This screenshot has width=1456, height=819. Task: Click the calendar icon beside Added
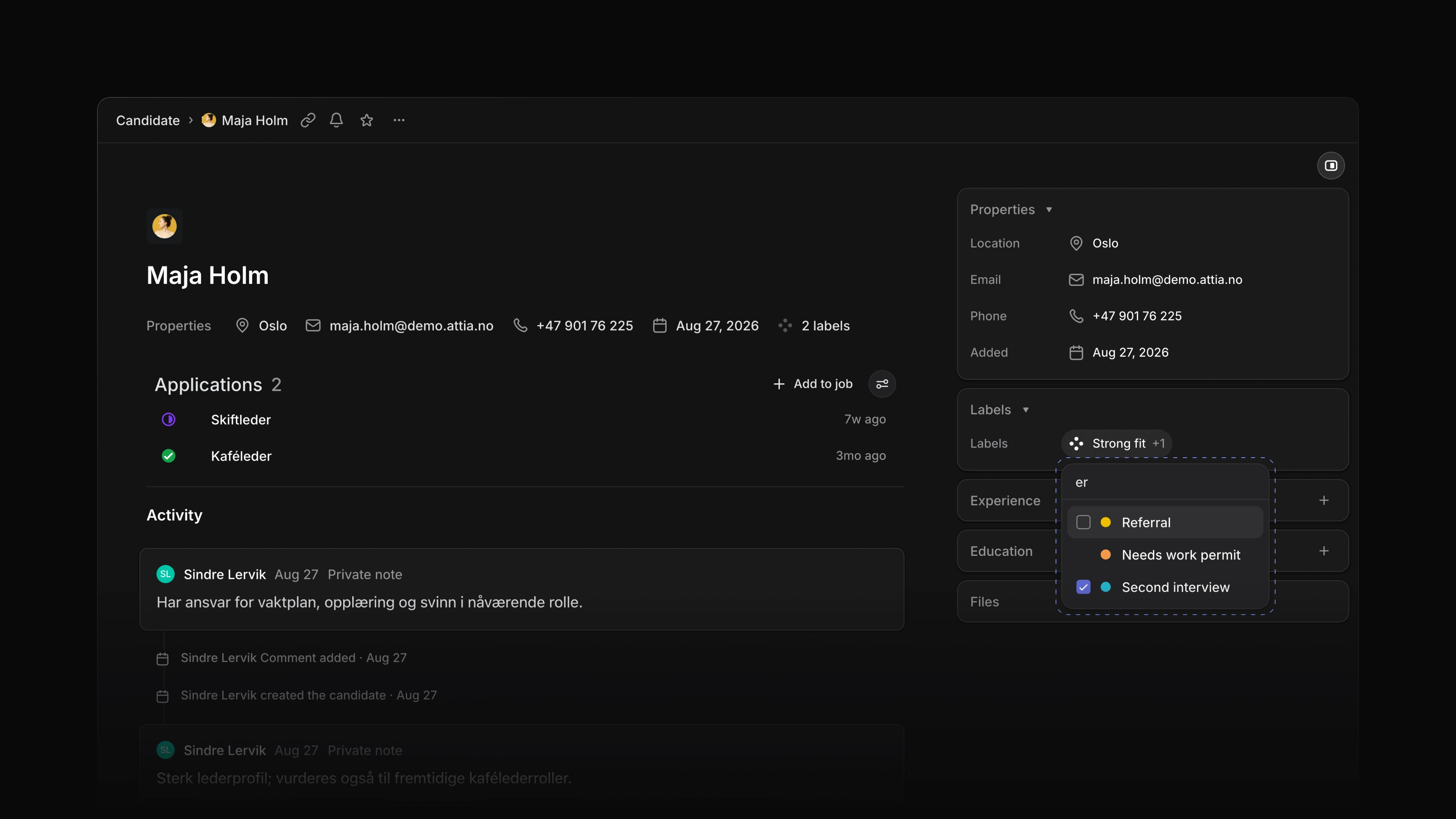[1076, 353]
